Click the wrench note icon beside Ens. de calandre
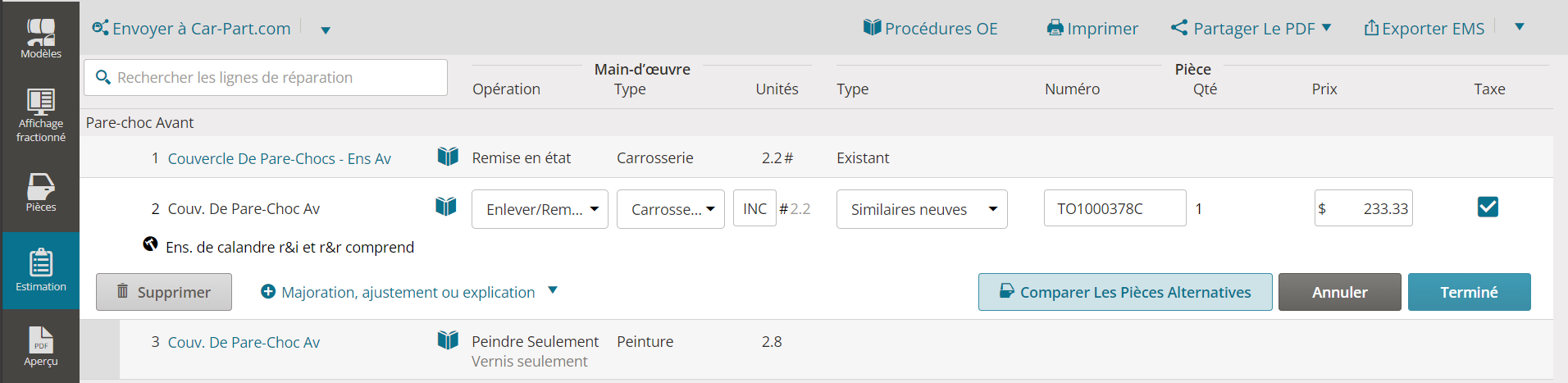This screenshot has height=383, width=1568. [x=150, y=244]
